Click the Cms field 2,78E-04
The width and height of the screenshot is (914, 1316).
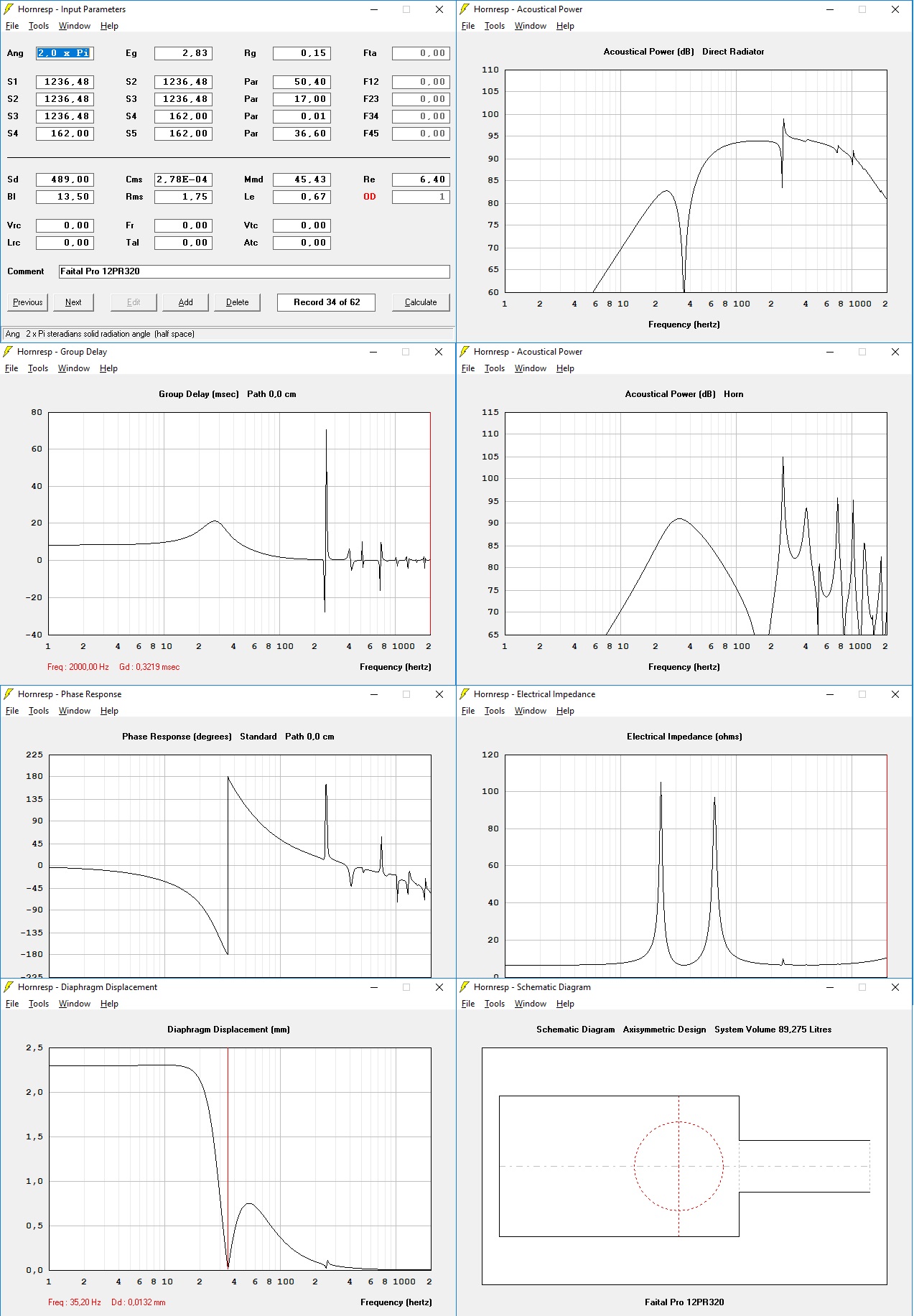tap(183, 179)
